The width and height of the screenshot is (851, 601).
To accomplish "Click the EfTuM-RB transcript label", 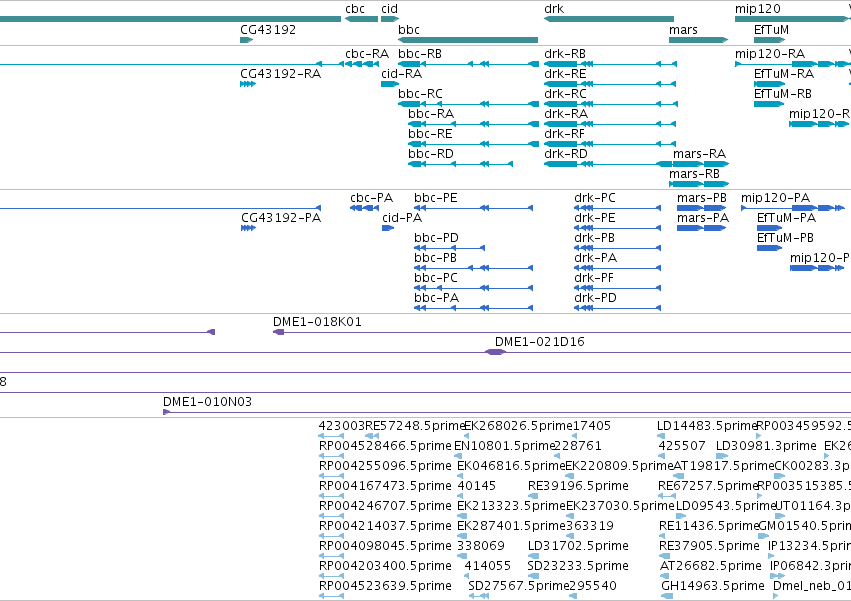I will click(783, 94).
